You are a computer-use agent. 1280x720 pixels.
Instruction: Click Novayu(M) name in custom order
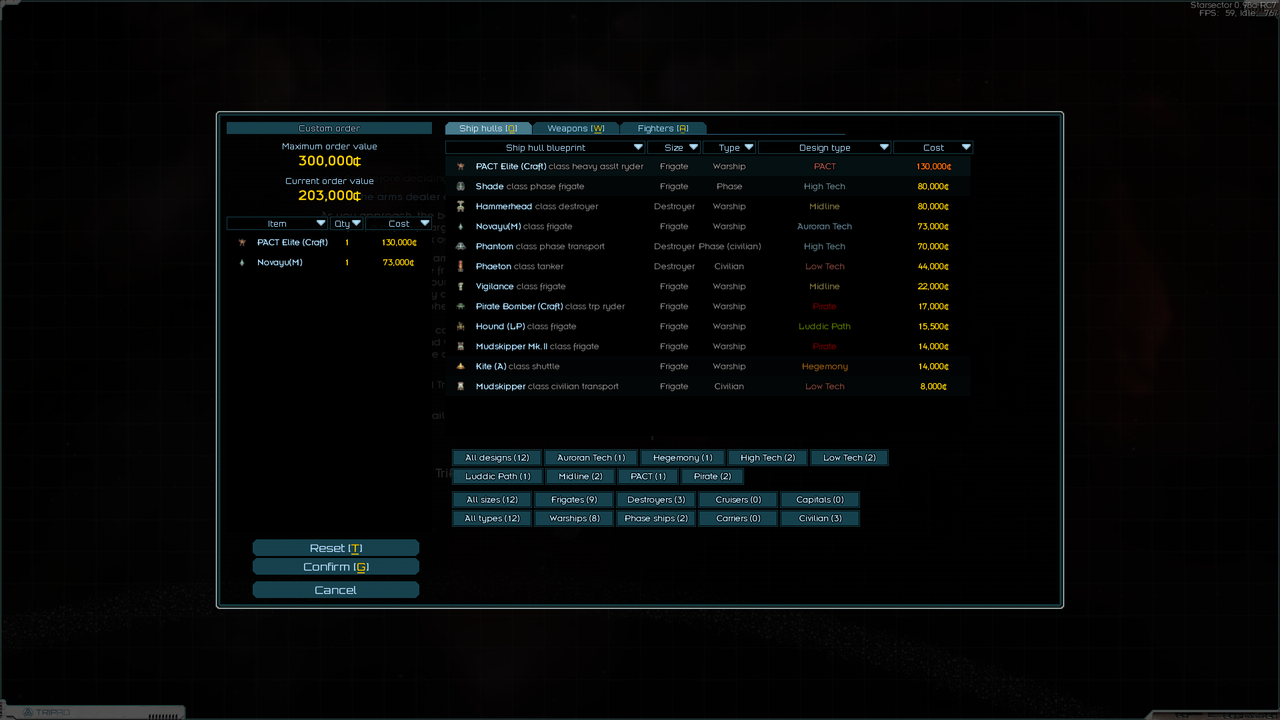point(280,262)
